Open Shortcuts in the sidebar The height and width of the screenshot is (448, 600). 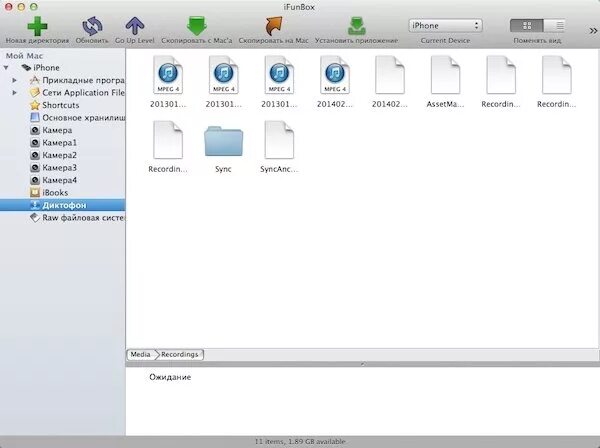coord(55,105)
